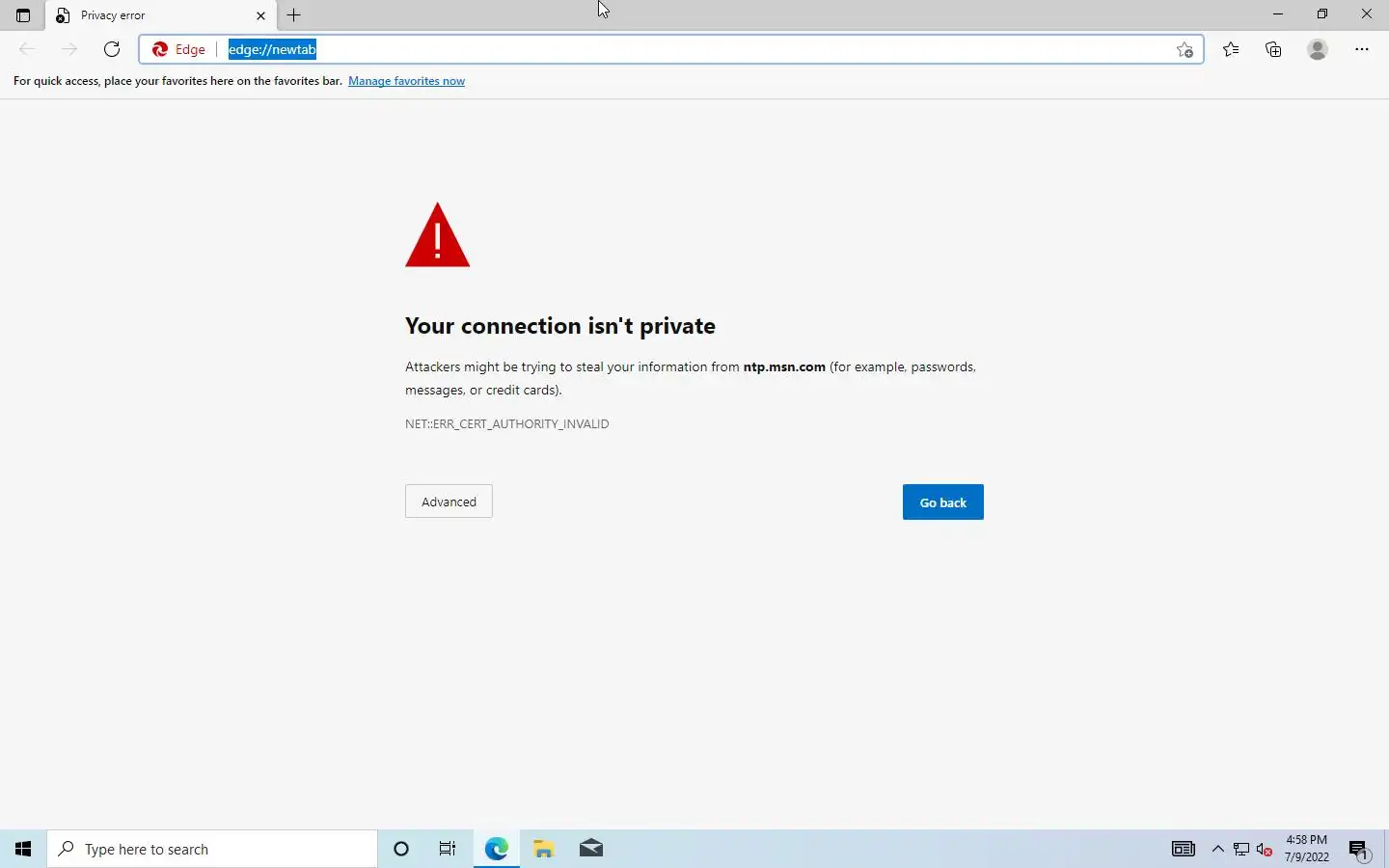Add this page to favorites star
Image resolution: width=1389 pixels, height=868 pixels.
[x=1185, y=49]
